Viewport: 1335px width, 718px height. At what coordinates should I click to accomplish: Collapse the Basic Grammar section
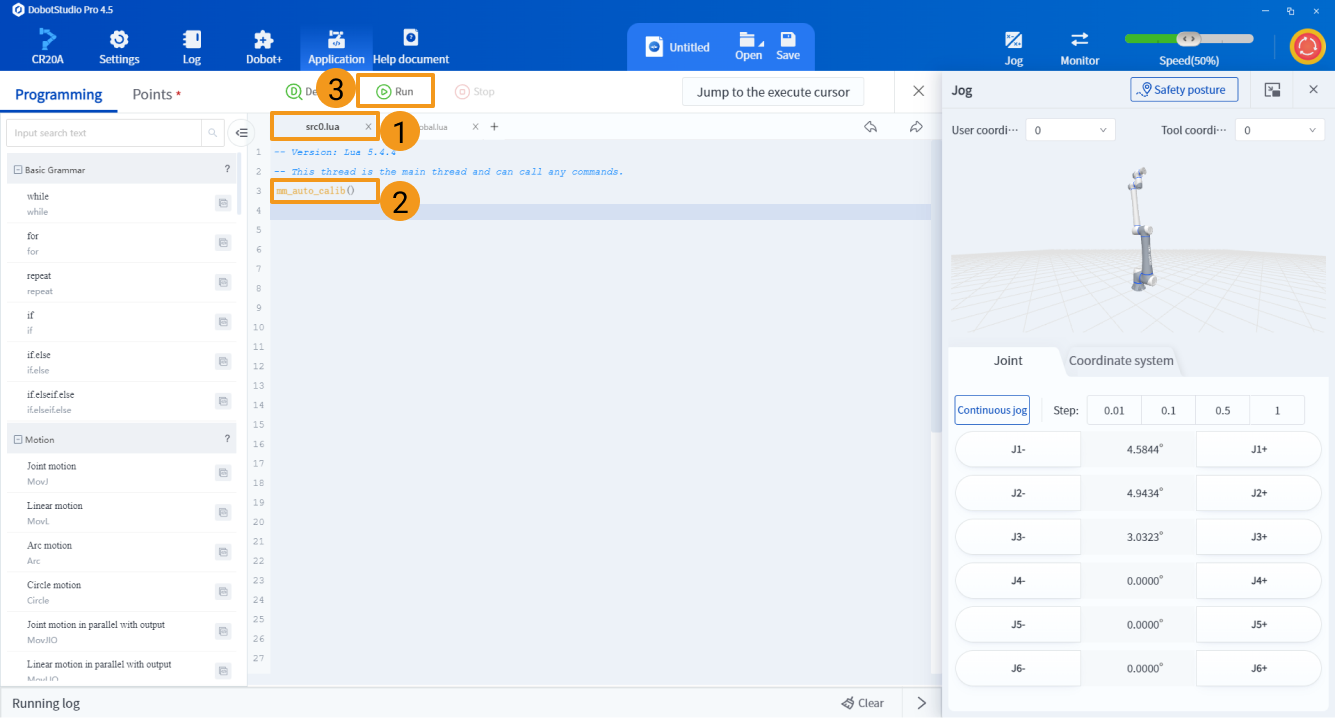coord(18,170)
